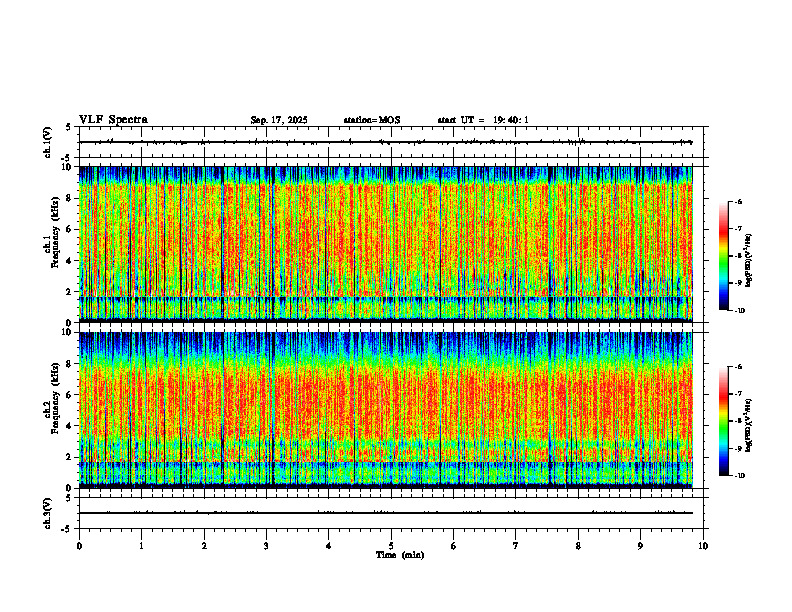Click the ch.3 waveform trace

(385, 513)
